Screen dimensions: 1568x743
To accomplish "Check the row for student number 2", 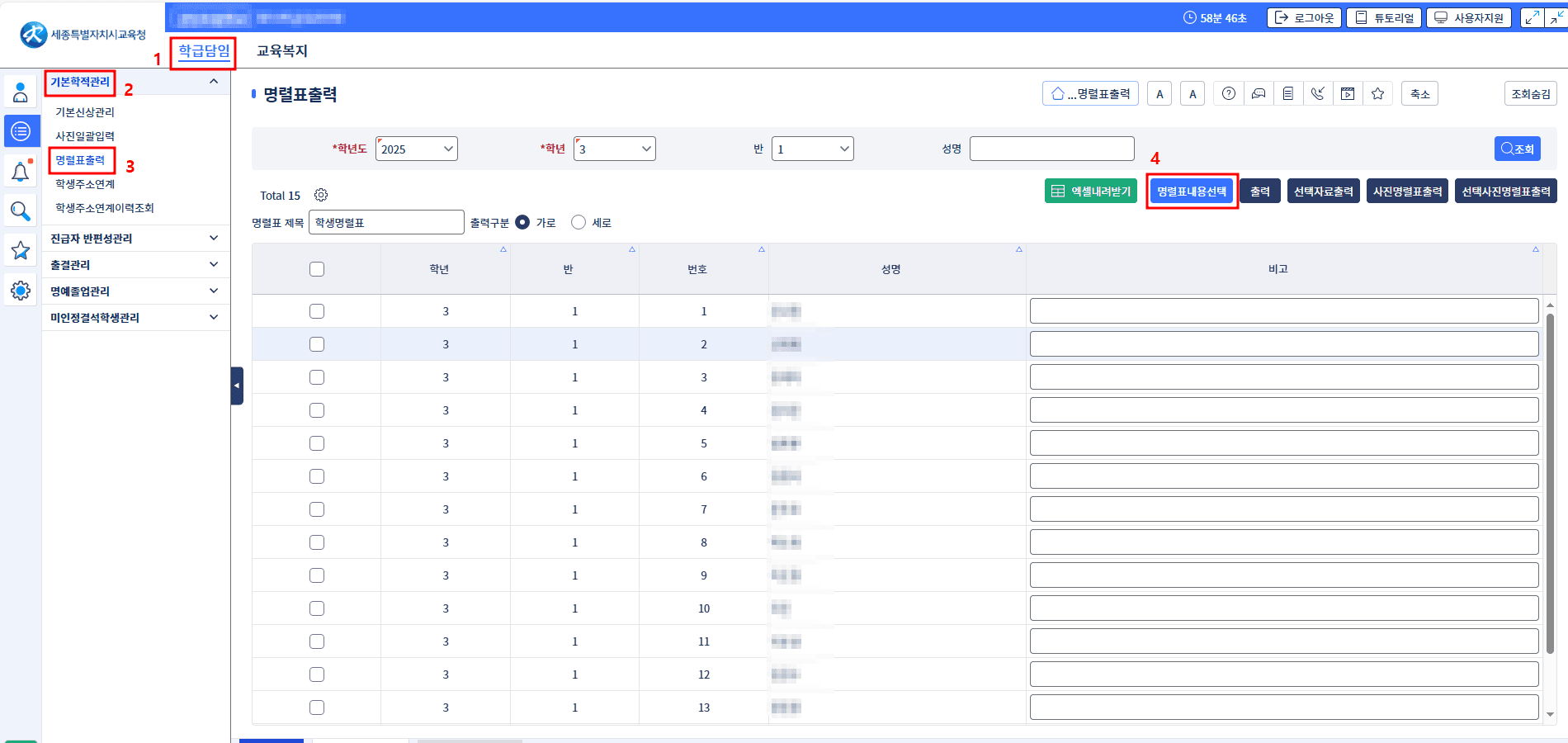I will tap(317, 344).
